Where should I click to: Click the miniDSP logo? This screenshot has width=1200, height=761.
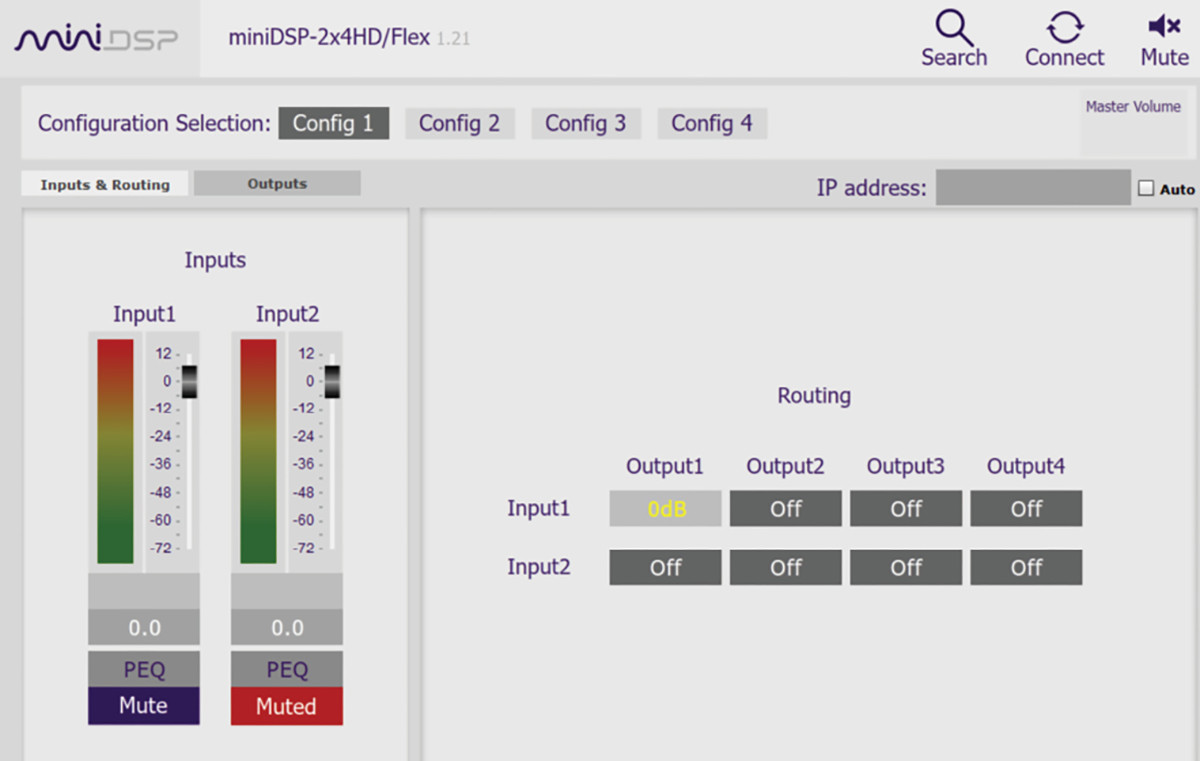pyautogui.click(x=96, y=39)
